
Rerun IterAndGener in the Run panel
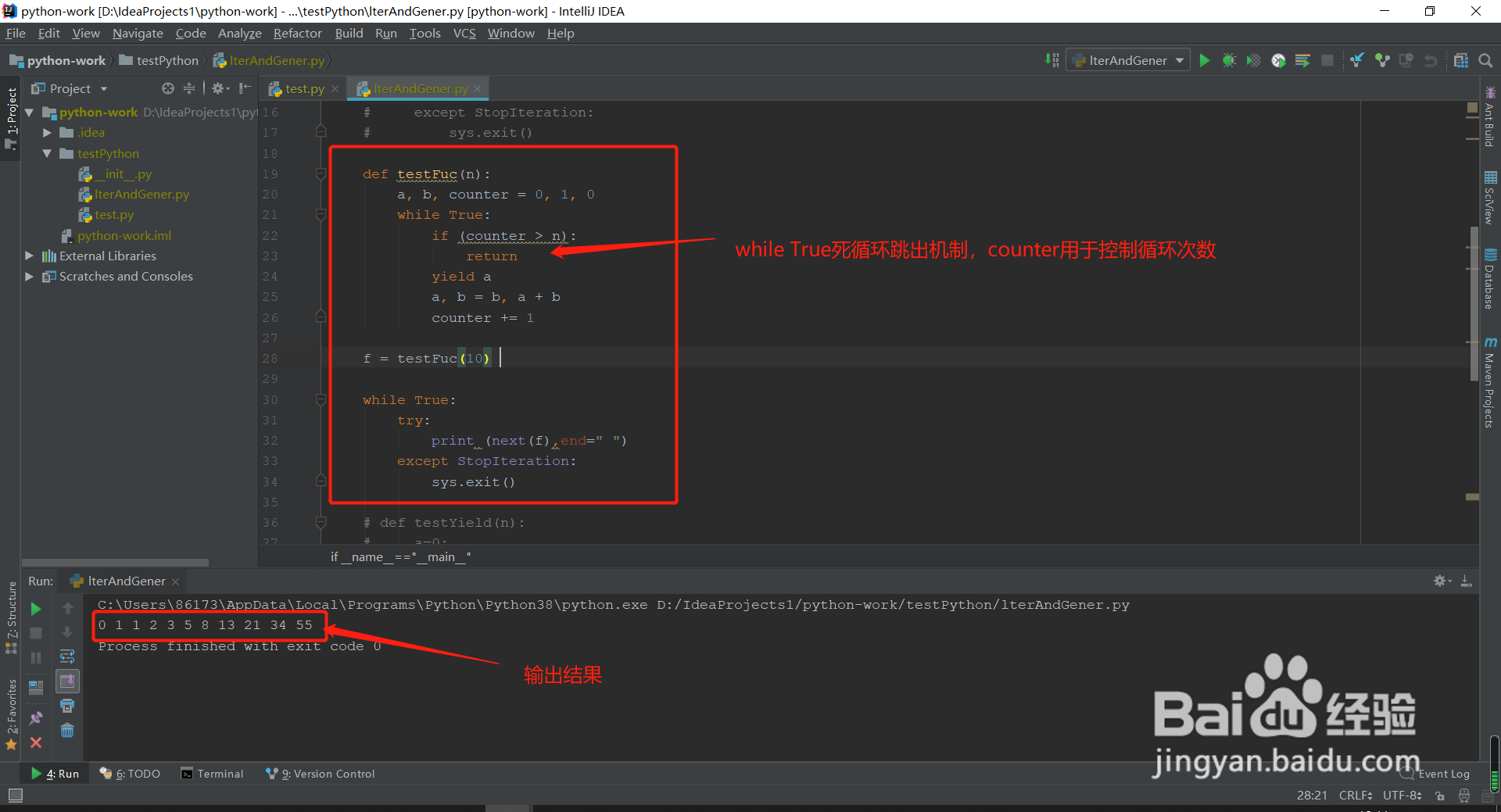pyautogui.click(x=36, y=609)
